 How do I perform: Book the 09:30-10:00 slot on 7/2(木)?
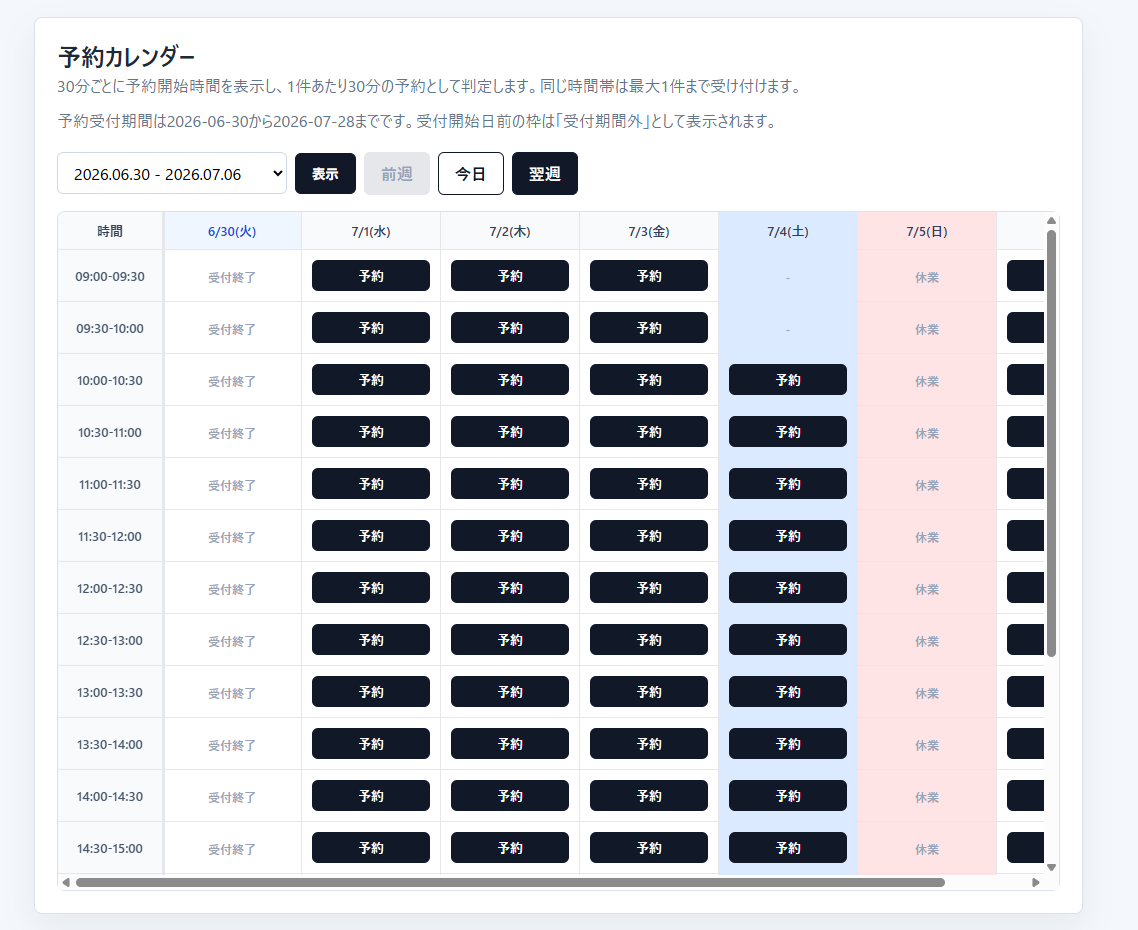click(x=509, y=328)
